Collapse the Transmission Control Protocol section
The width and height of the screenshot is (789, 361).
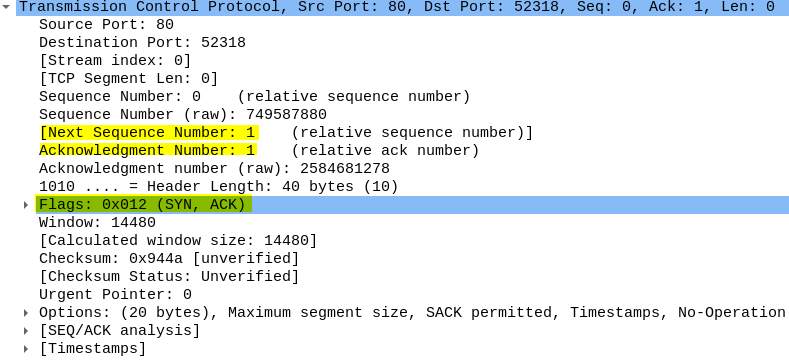coord(6,7)
